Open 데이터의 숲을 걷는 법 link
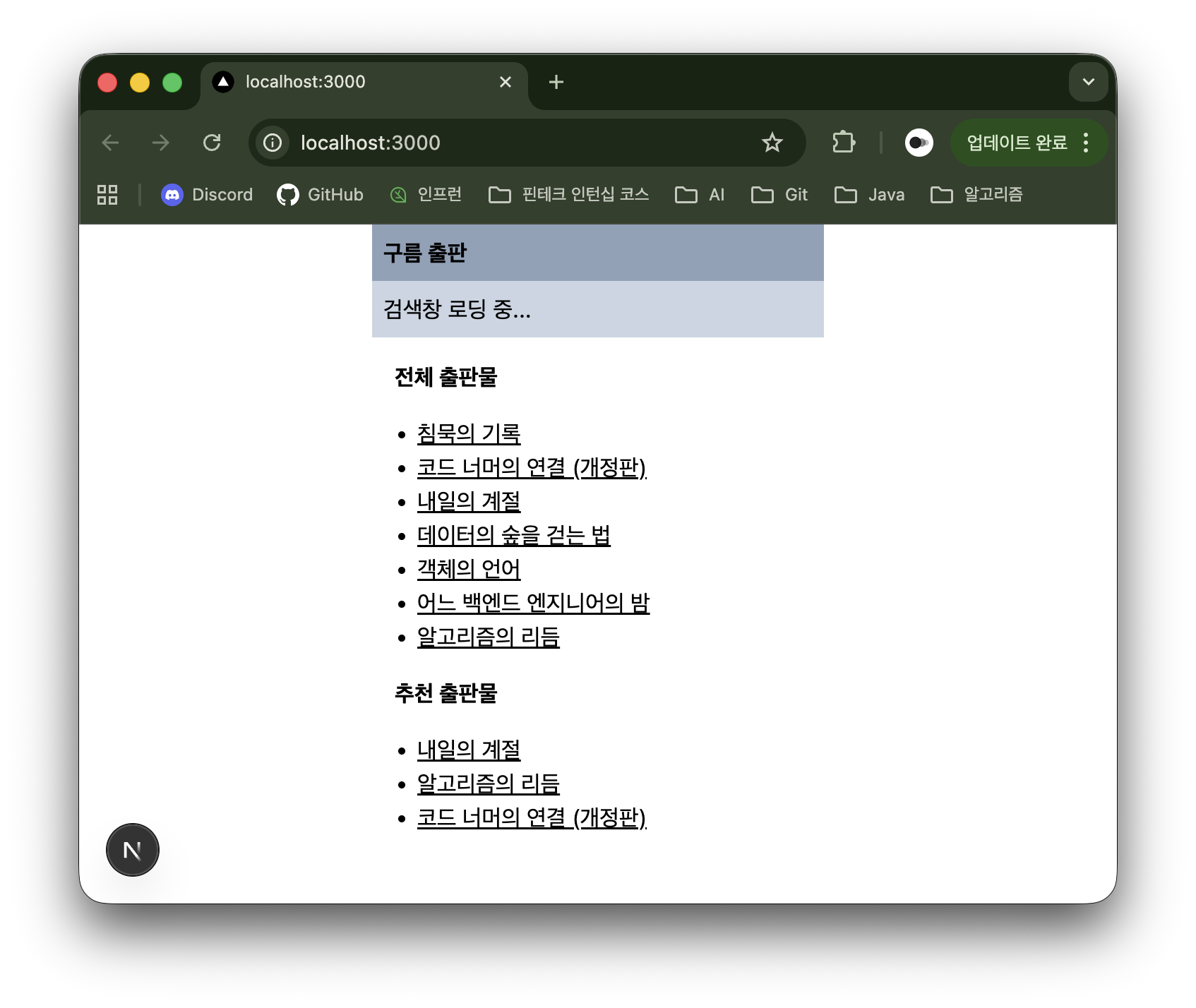The image size is (1196, 1008). [513, 535]
